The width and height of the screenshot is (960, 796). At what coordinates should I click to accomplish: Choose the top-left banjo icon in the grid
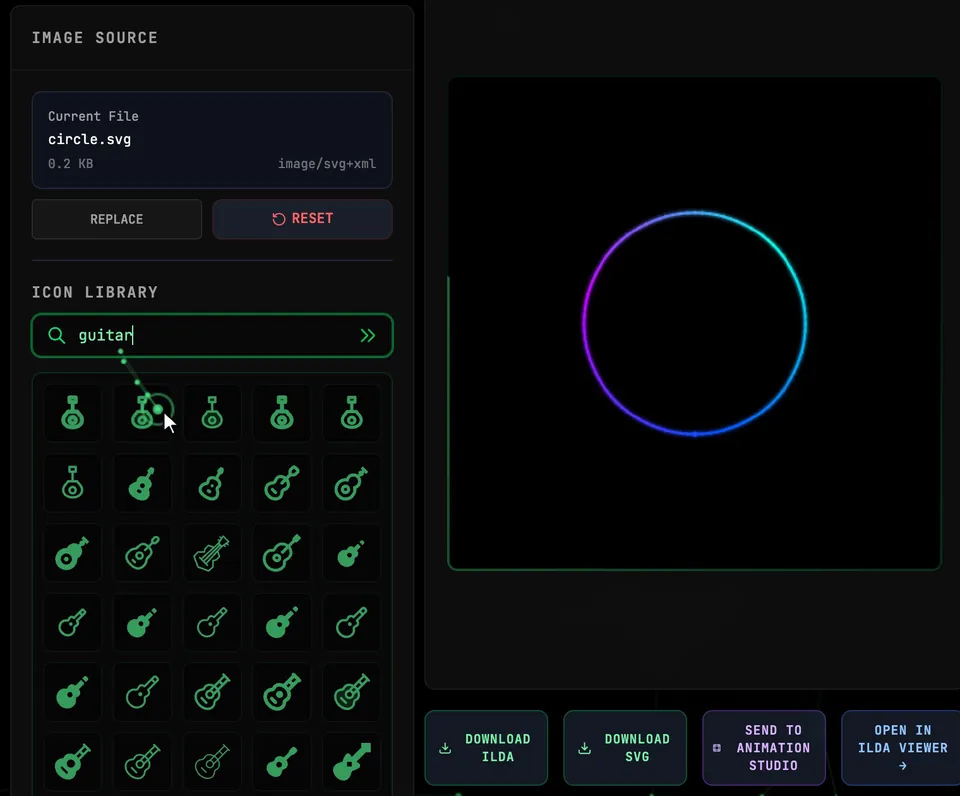[x=72, y=412]
